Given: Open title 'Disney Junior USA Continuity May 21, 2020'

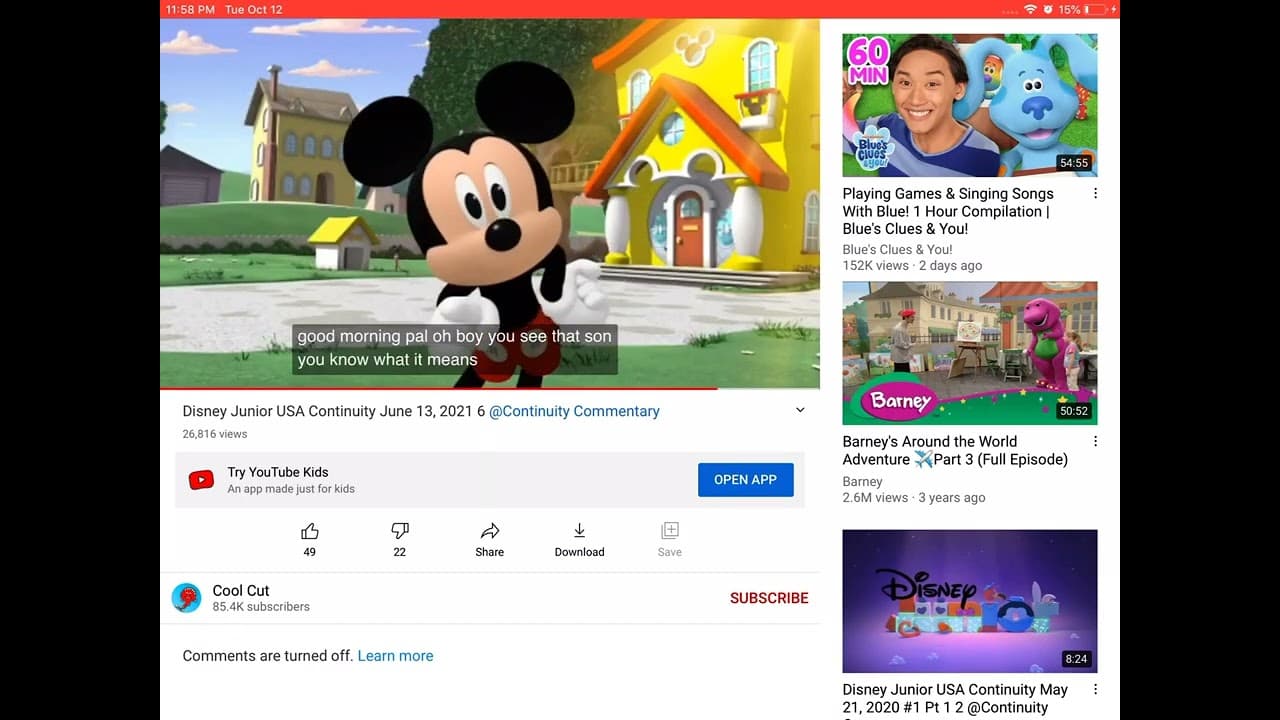Looking at the screenshot, I should (955, 700).
